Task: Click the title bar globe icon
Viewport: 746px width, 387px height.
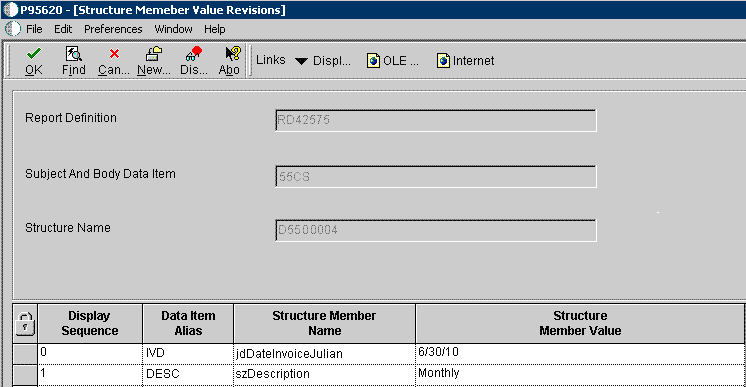Action: point(10,10)
